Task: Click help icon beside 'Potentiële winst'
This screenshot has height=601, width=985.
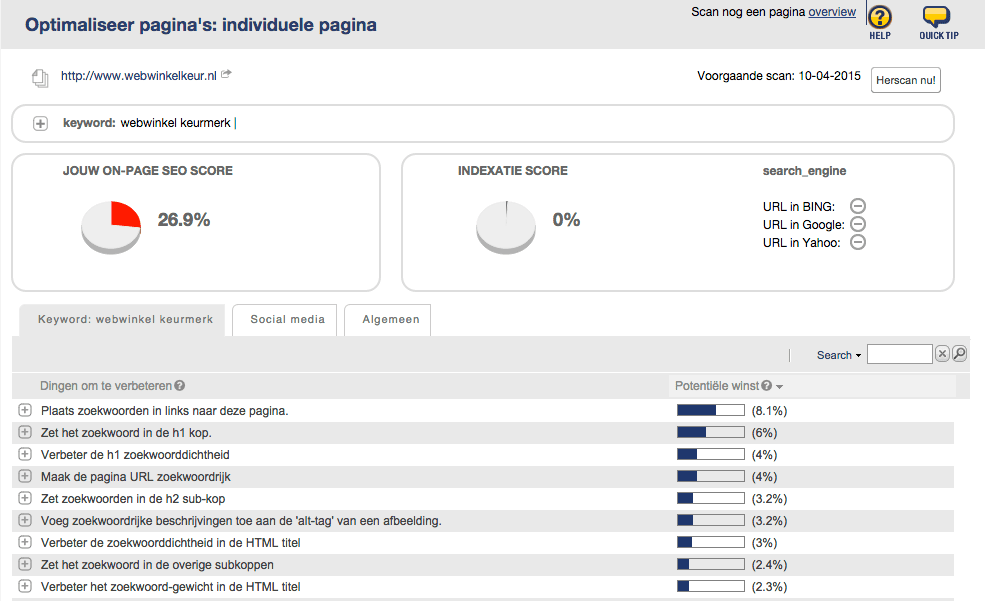Action: tap(766, 386)
